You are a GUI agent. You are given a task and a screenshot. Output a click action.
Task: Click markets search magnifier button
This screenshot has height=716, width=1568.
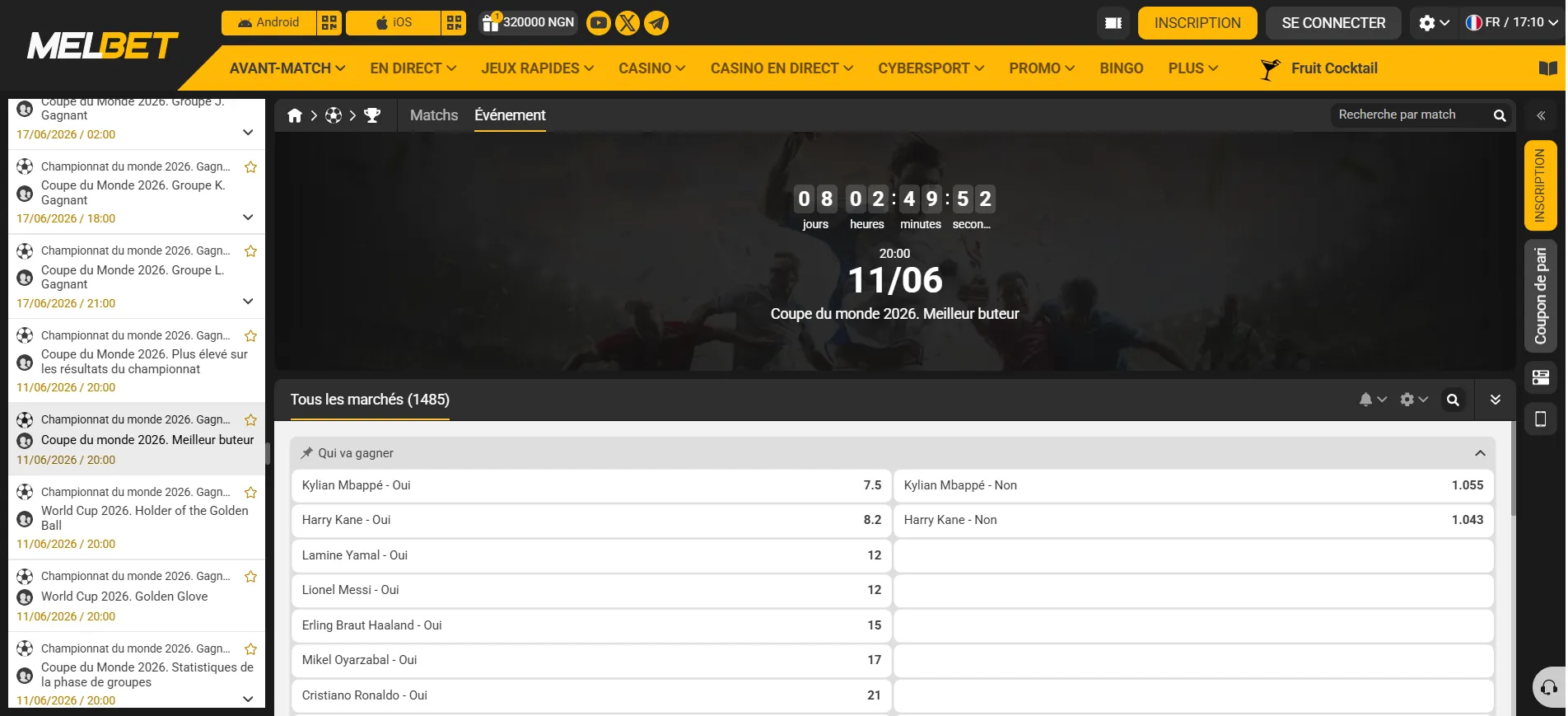(1454, 400)
